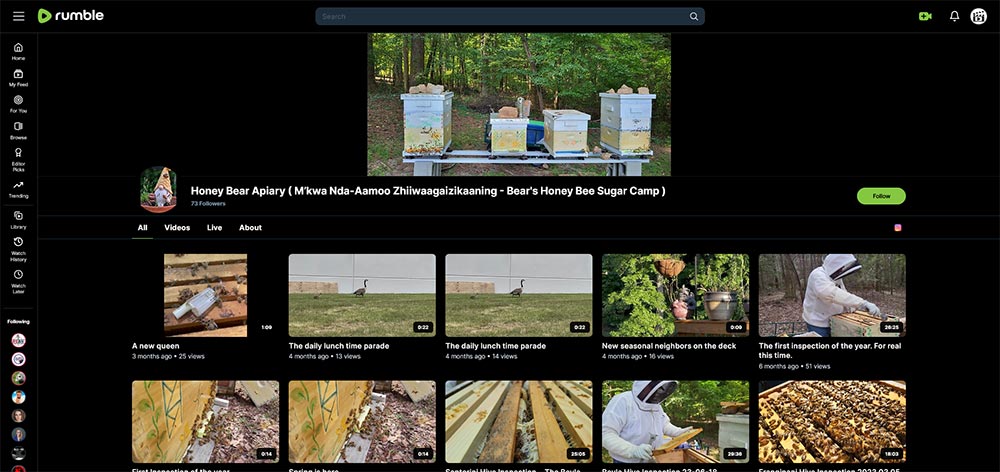Play the 29:36 beekeeper thumbnail
This screenshot has height=472, width=1000.
[x=675, y=422]
